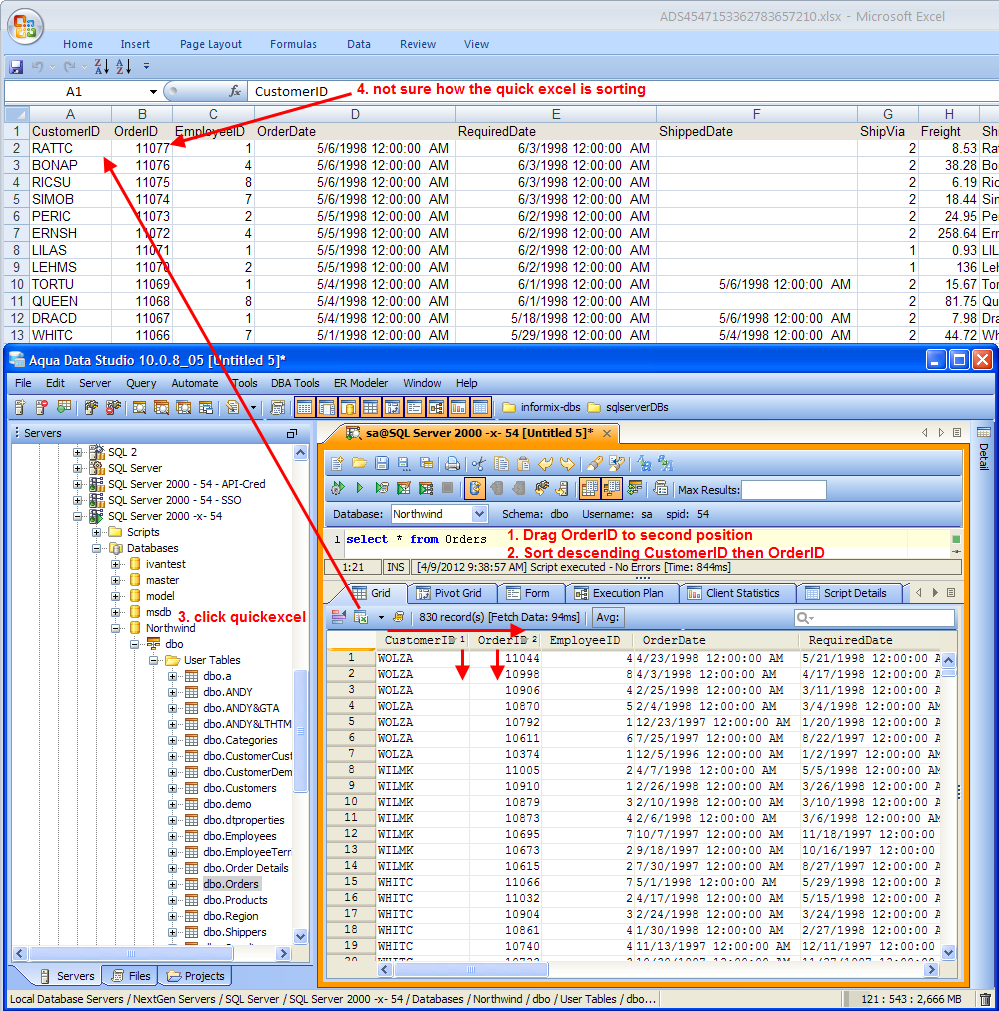999x1011 pixels.
Task: Toggle the first table view button
Action: (305, 407)
